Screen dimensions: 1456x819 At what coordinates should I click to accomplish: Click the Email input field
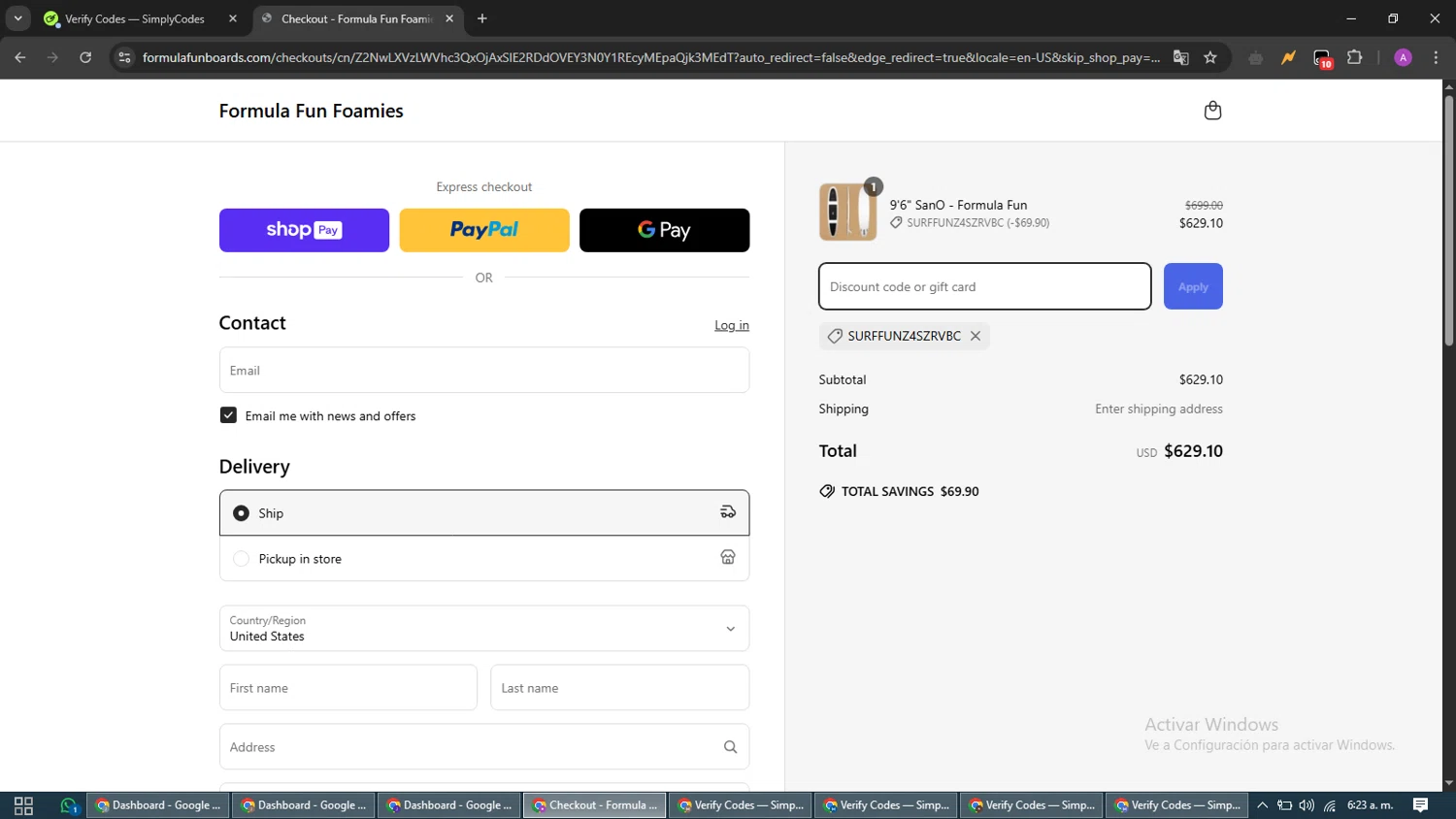tap(484, 370)
